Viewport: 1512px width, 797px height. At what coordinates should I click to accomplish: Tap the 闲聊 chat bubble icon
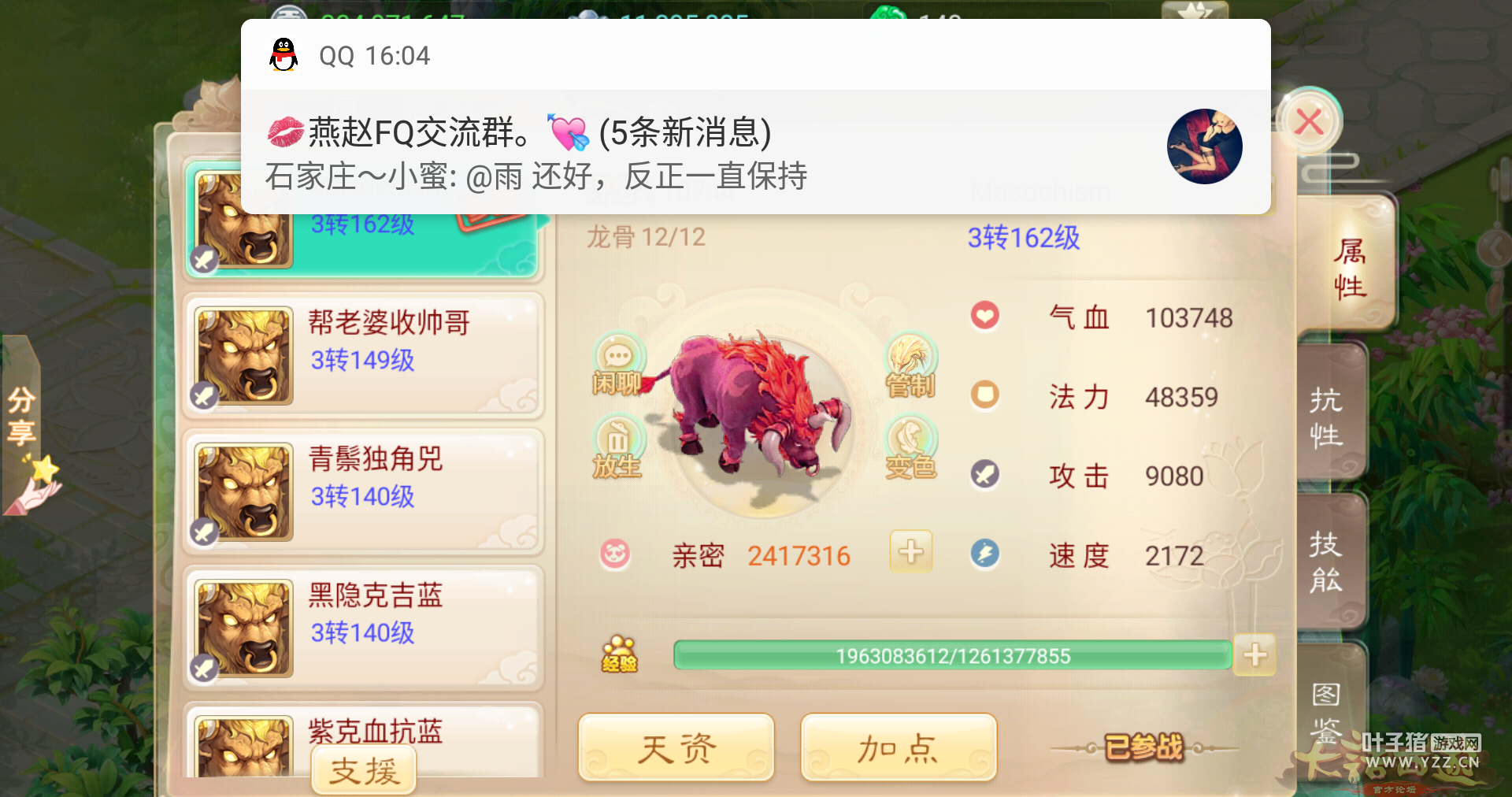pyautogui.click(x=617, y=365)
